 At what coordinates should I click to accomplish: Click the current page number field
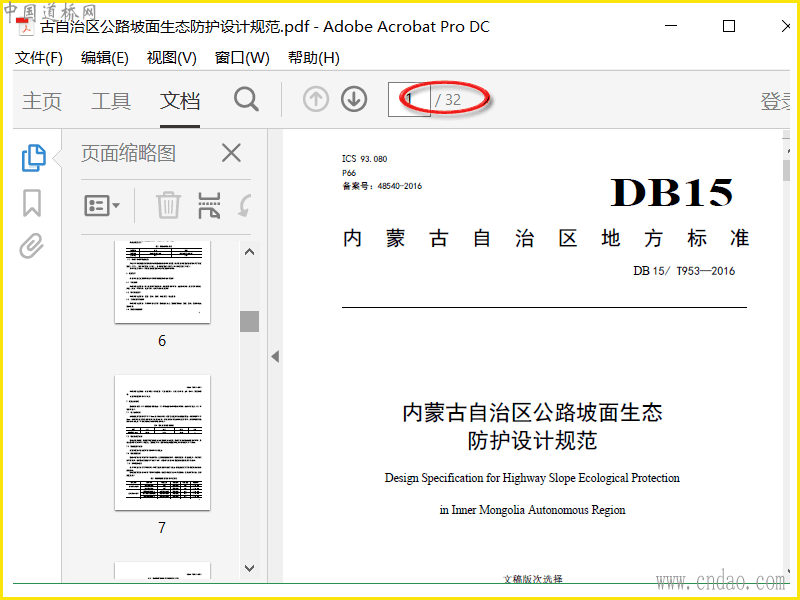[409, 99]
